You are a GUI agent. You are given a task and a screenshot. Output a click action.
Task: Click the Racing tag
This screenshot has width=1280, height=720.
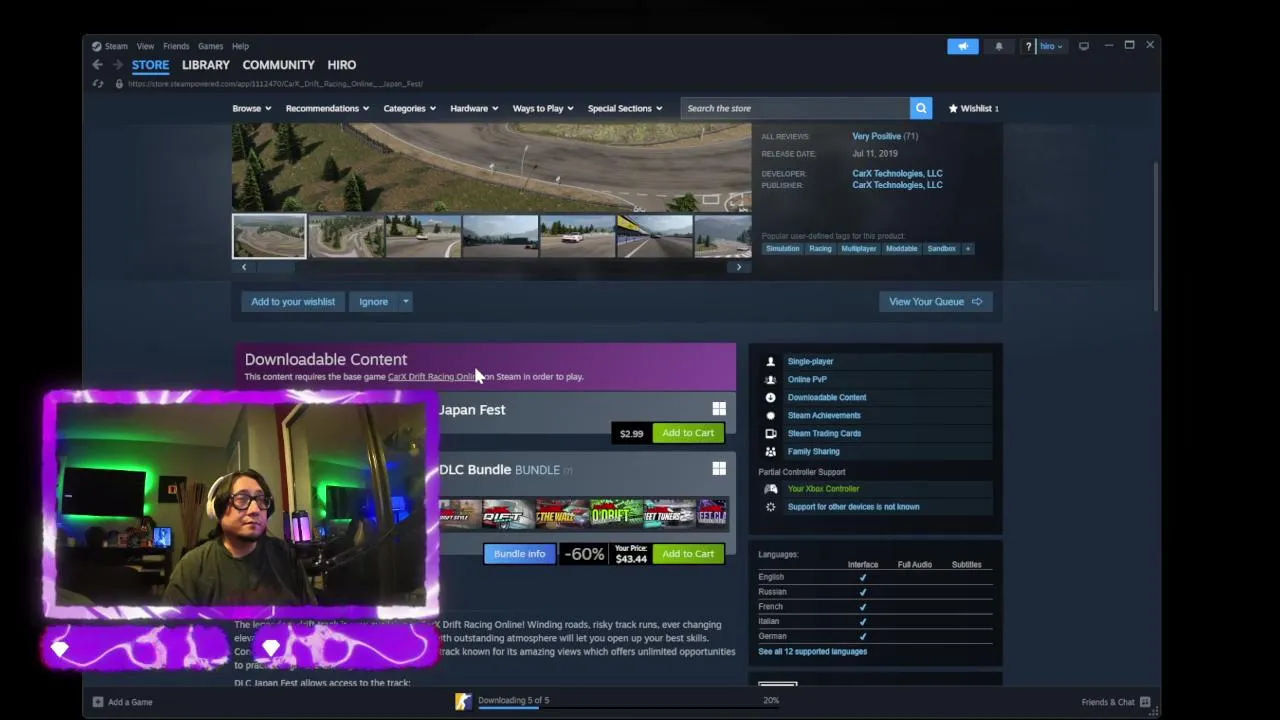[x=820, y=249]
